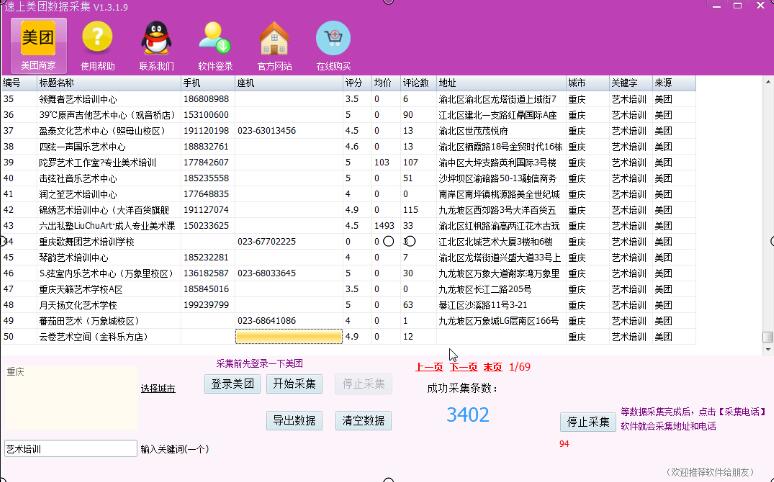Sort by 来源 column header

point(674,83)
